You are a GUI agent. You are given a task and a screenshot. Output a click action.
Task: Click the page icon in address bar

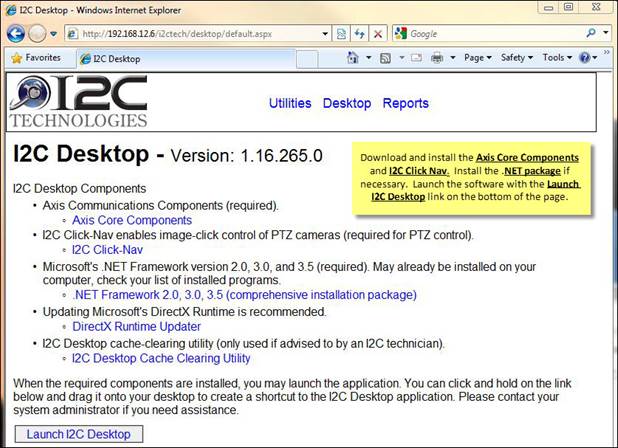73,34
